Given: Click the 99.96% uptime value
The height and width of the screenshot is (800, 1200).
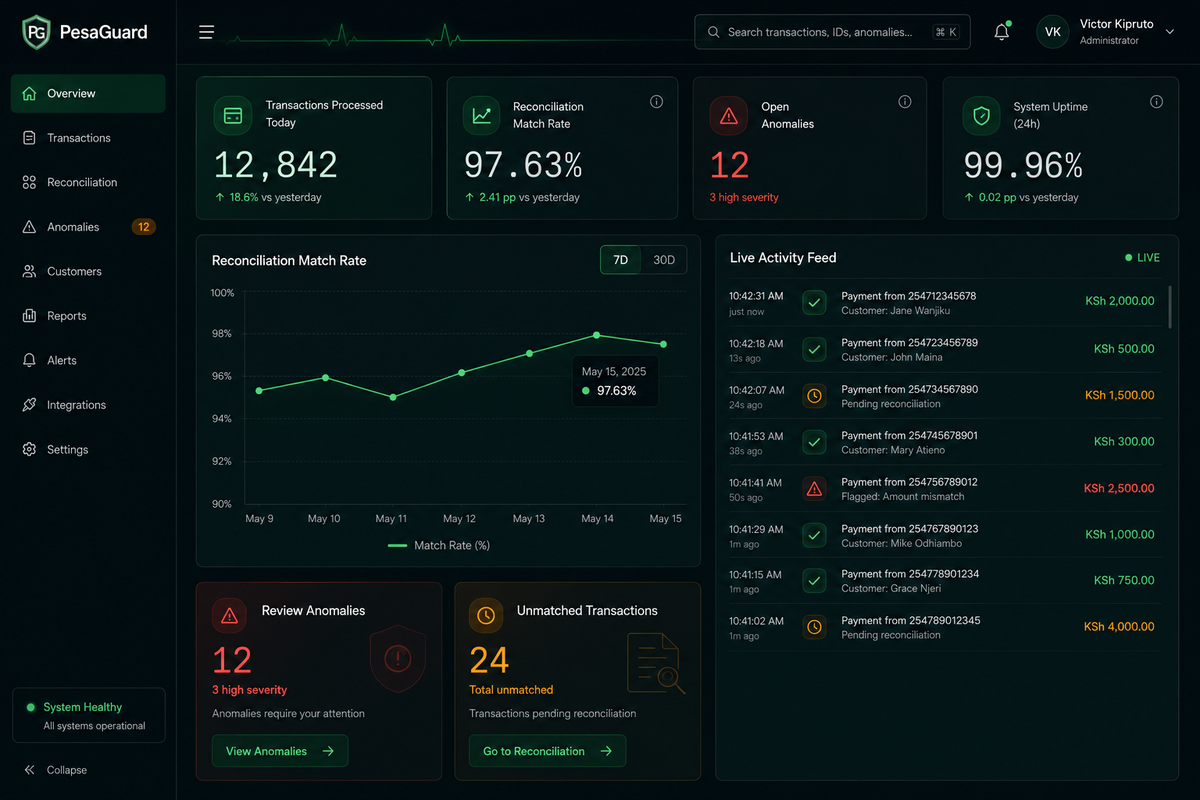Looking at the screenshot, I should (x=1023, y=164).
